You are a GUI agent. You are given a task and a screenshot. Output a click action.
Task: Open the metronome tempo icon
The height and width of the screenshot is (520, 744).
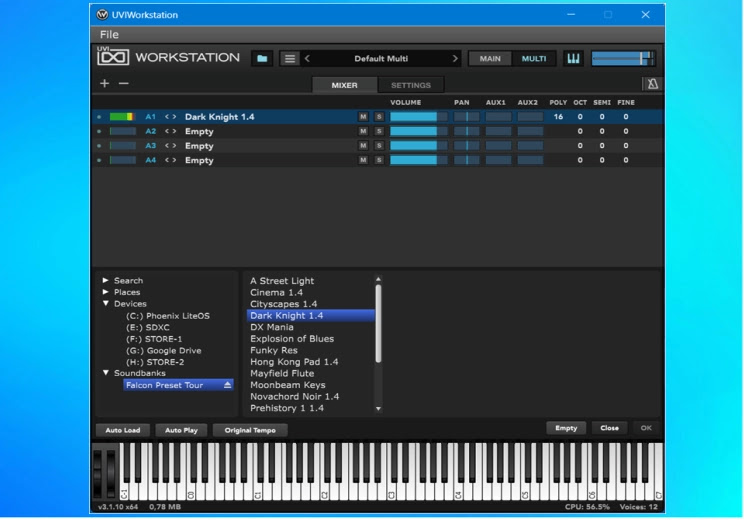pyautogui.click(x=652, y=84)
